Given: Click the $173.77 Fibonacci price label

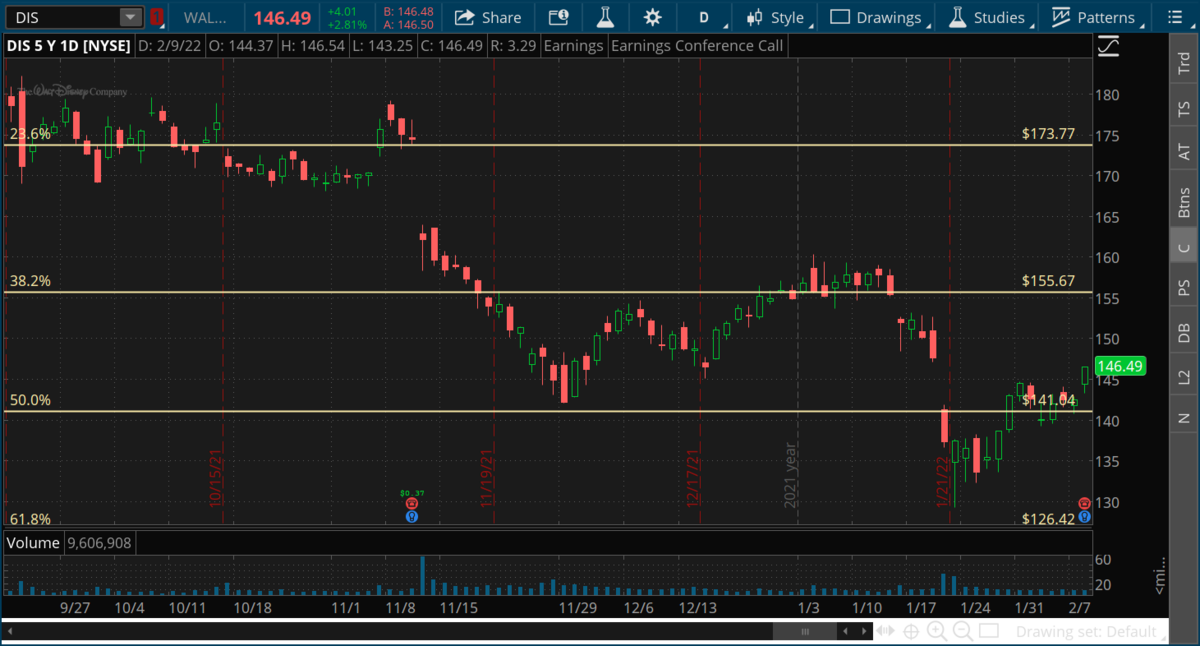Looking at the screenshot, I should (1048, 133).
